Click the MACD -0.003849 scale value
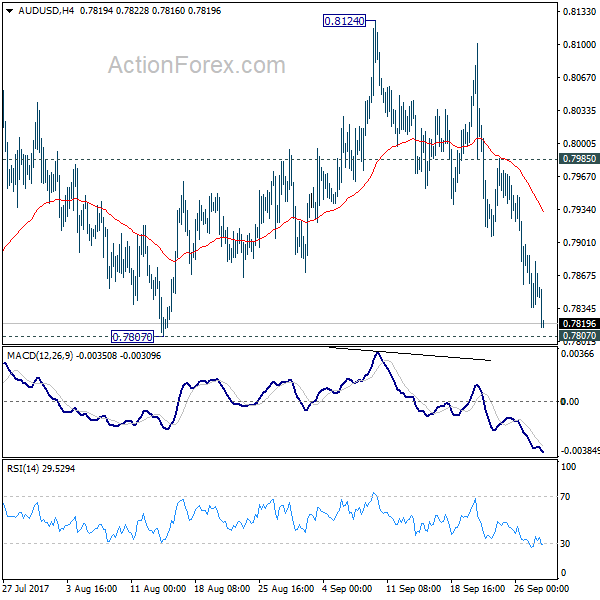 (580, 451)
